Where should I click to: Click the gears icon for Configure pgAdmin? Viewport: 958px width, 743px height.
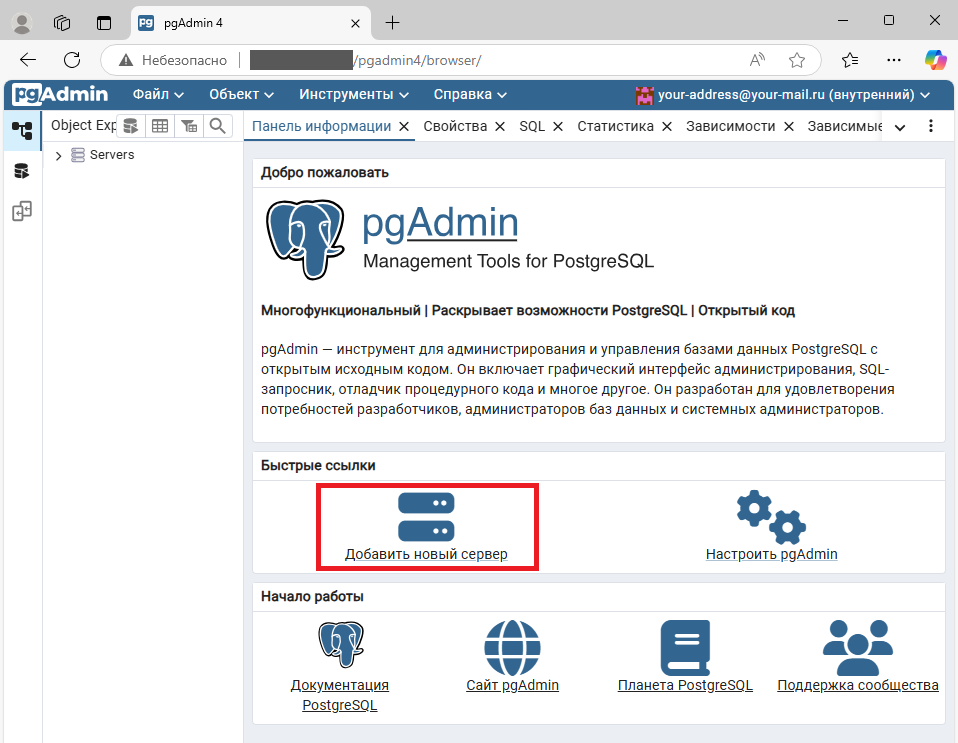[771, 517]
